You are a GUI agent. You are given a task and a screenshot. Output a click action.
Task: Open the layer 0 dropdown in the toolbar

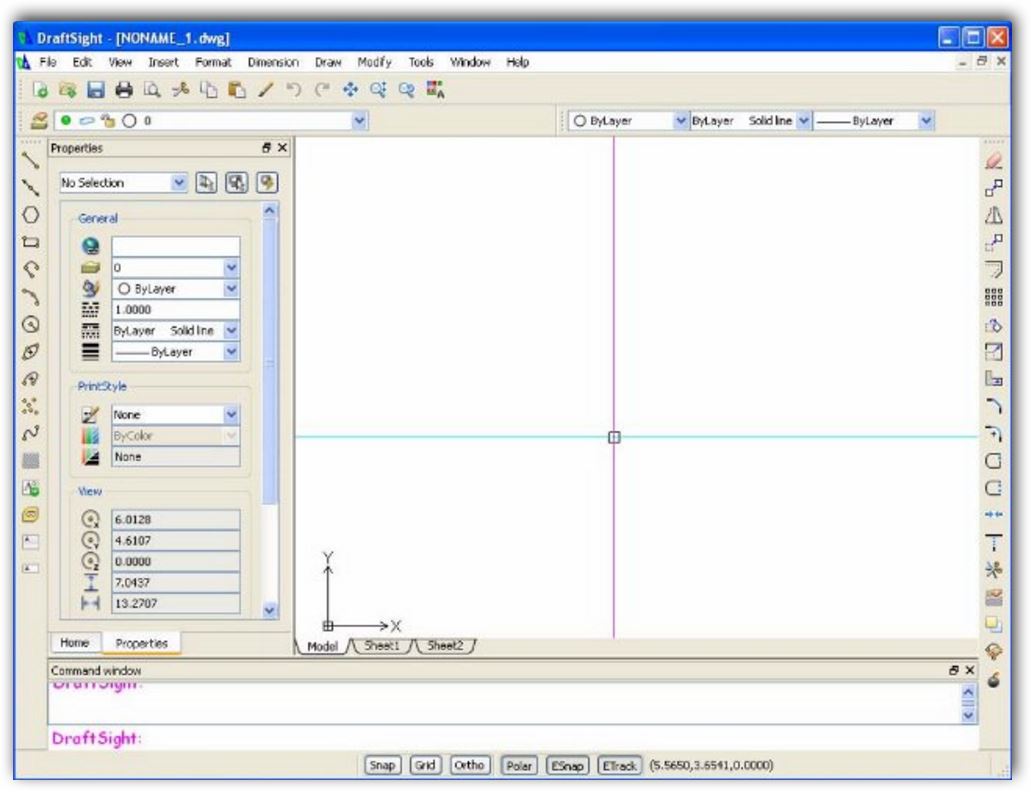pos(359,120)
